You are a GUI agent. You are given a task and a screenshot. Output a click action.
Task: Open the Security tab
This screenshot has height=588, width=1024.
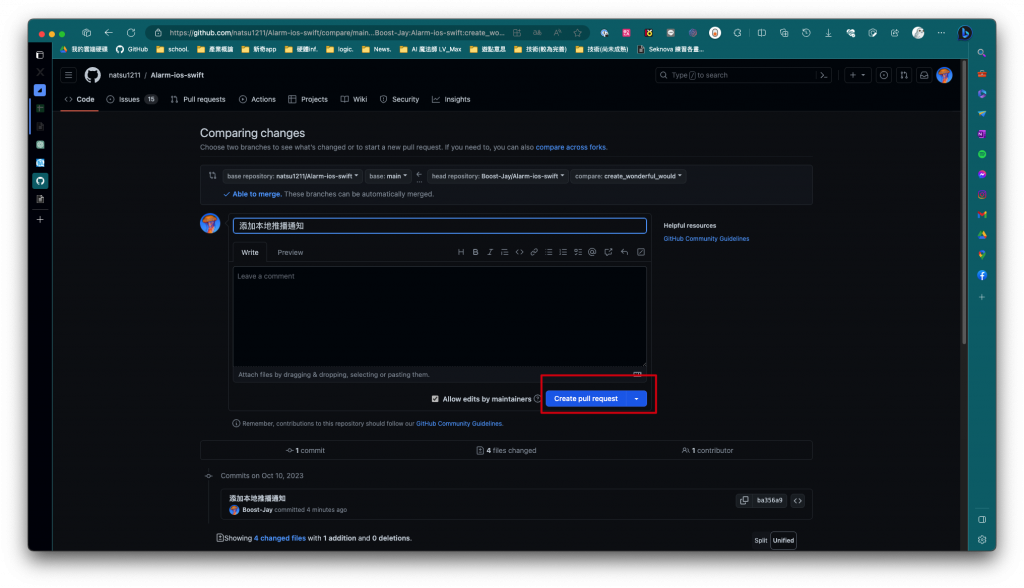tap(400, 99)
